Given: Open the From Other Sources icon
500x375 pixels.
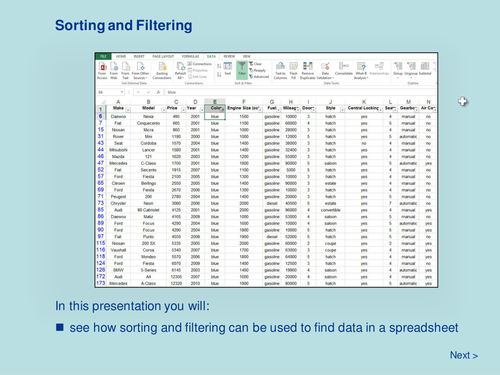Looking at the screenshot, I should (140, 71).
